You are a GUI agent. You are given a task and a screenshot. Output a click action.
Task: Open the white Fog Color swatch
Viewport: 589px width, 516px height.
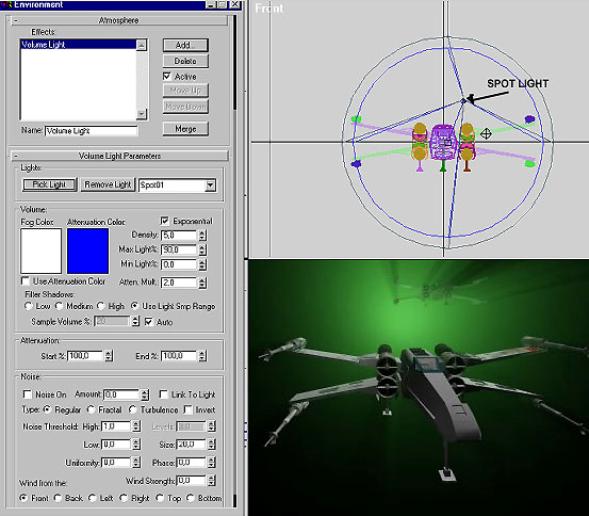point(41,251)
